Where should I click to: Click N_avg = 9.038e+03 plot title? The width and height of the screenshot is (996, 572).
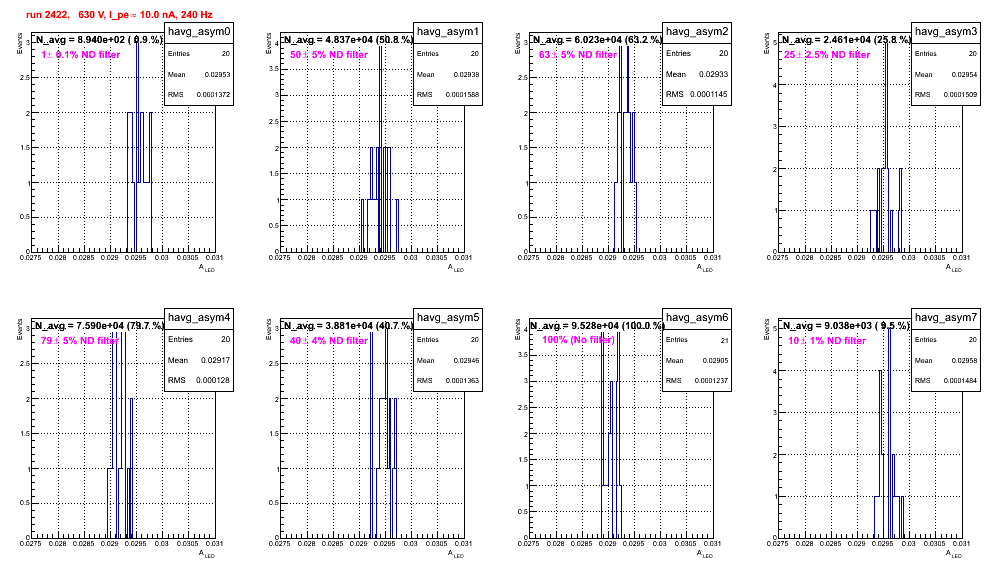coord(845,325)
